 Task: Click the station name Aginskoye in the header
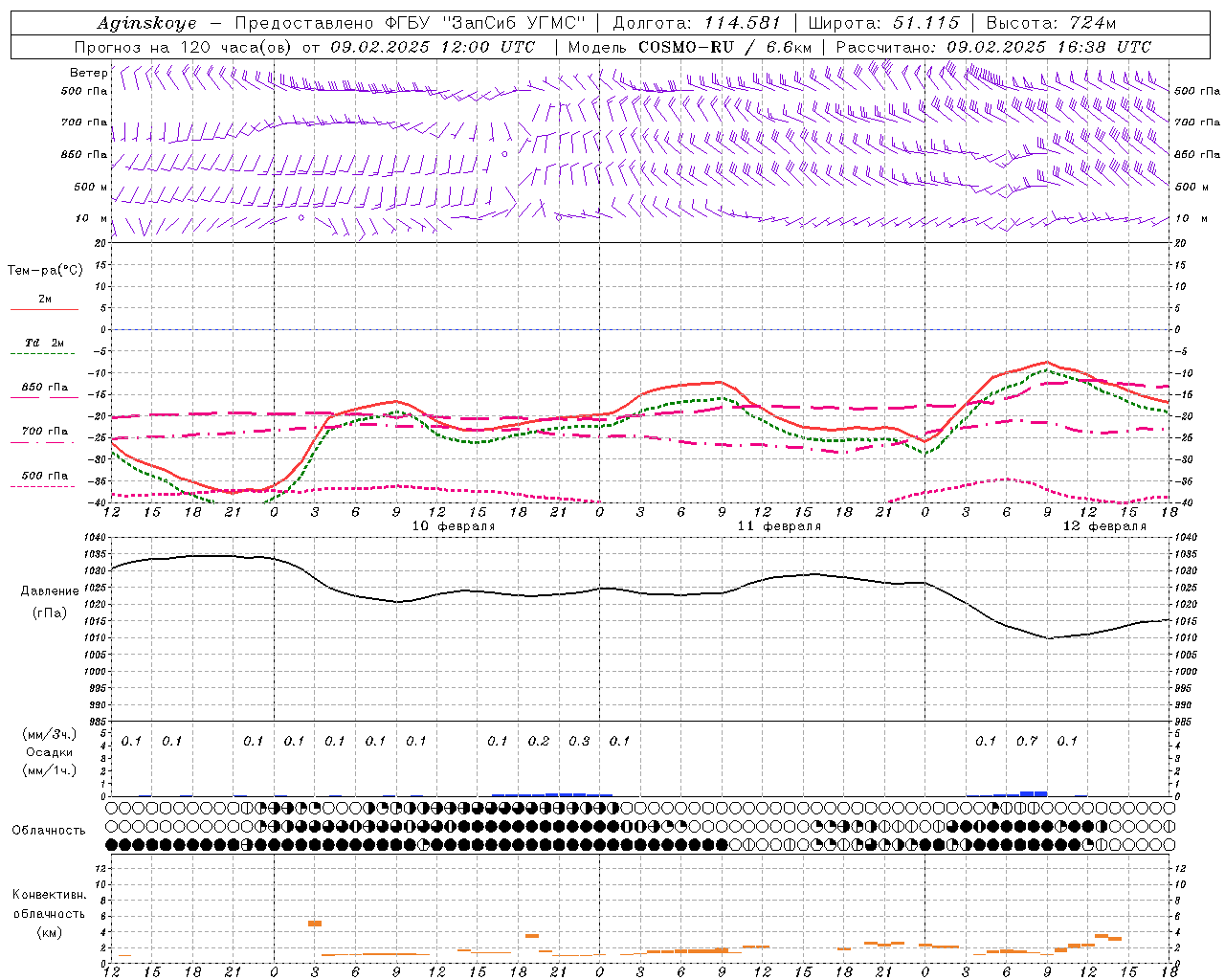(146, 23)
